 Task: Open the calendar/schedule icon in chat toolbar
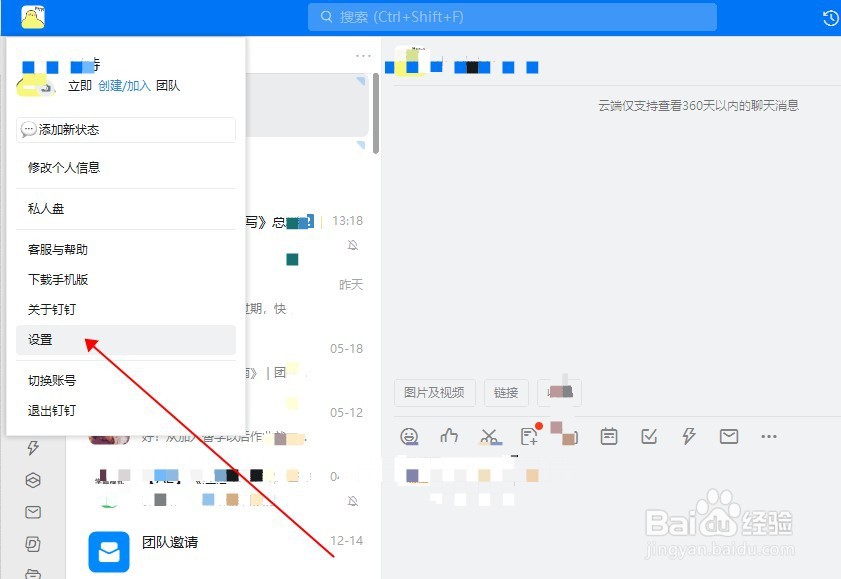point(608,436)
